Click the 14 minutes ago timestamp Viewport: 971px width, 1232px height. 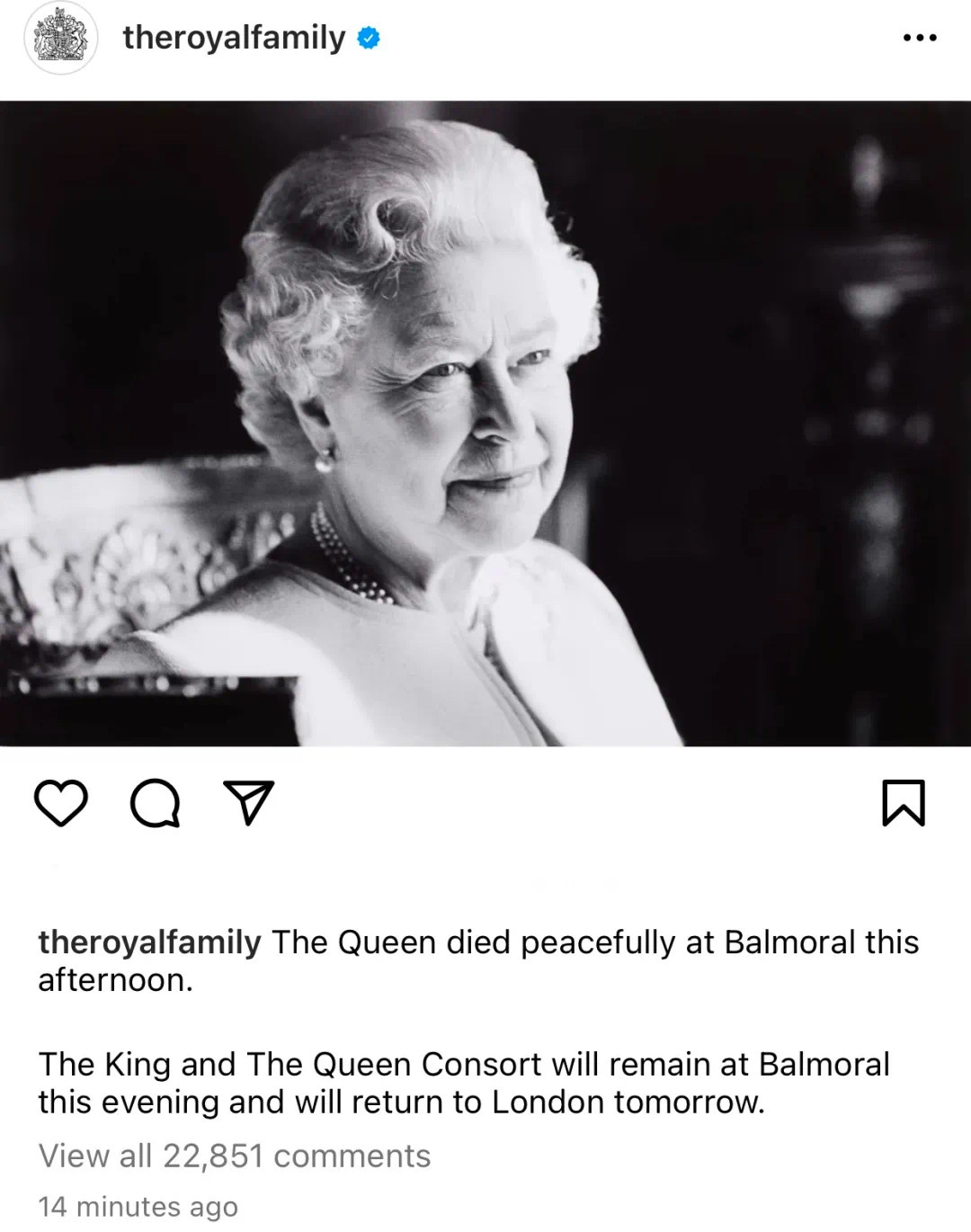pos(138,1206)
